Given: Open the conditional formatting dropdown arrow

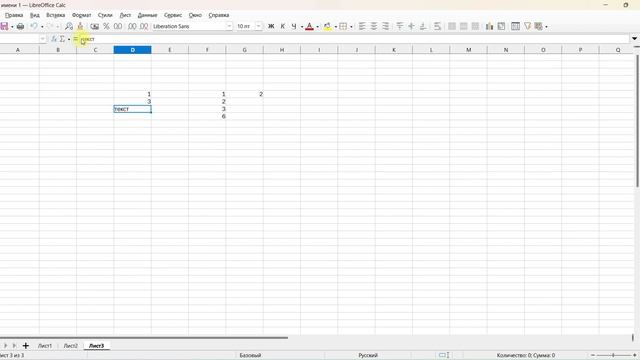Looking at the screenshot, I should [546, 27].
